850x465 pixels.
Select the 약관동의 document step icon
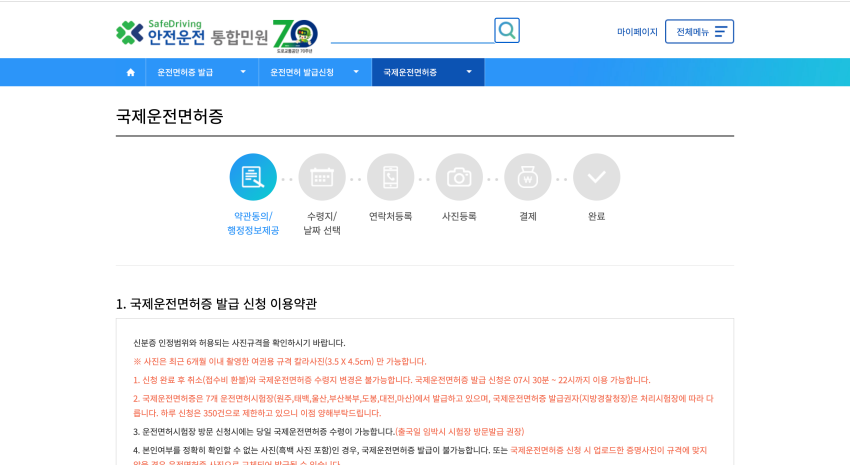tap(253, 177)
